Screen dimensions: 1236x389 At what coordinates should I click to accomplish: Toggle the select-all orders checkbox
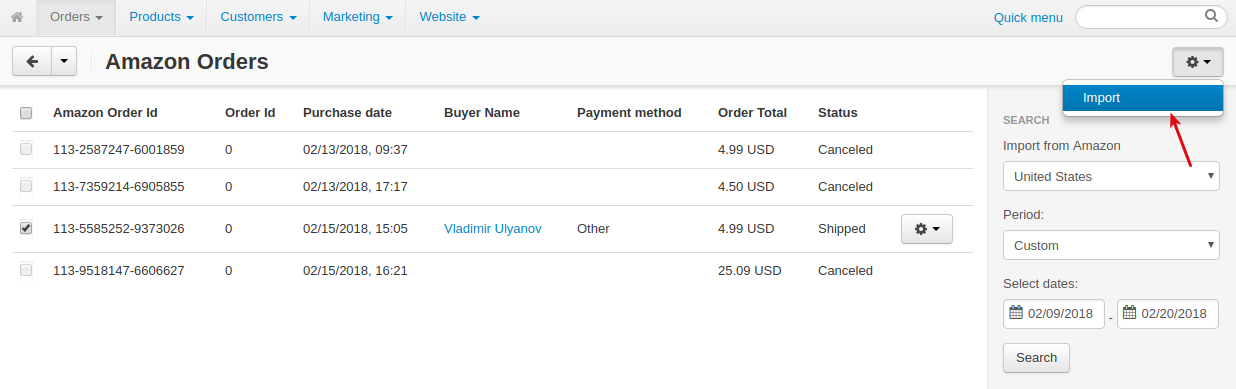coord(26,113)
